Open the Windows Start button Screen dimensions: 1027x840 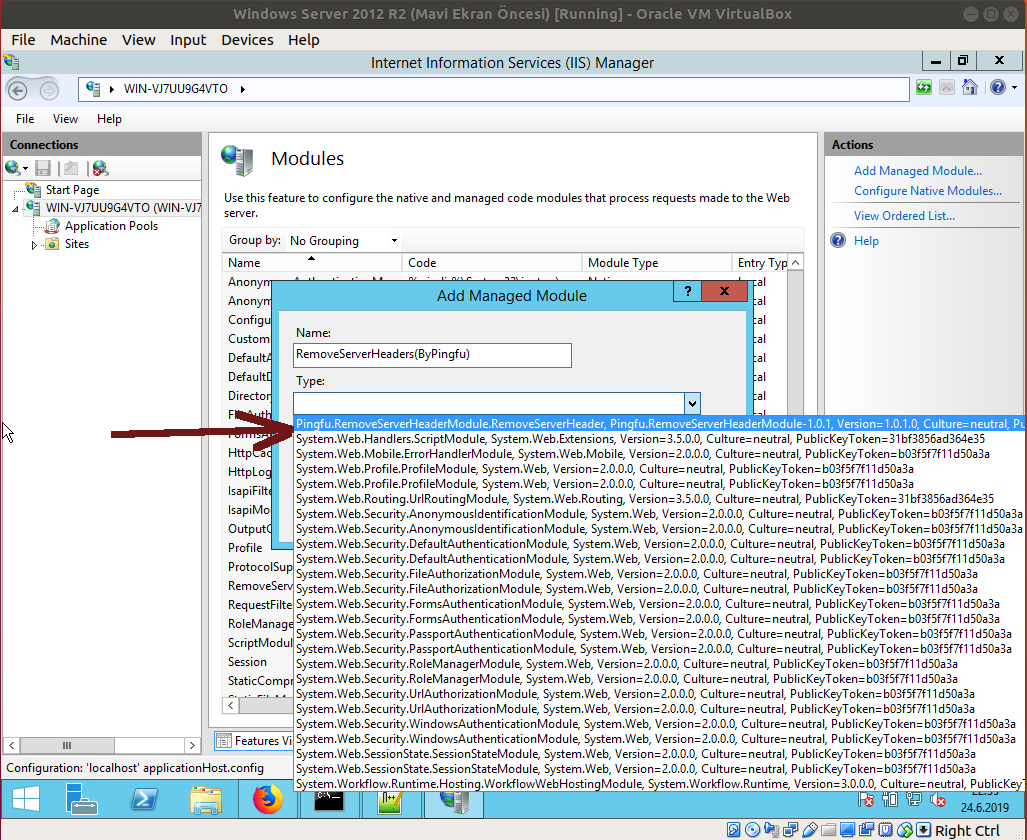point(26,799)
